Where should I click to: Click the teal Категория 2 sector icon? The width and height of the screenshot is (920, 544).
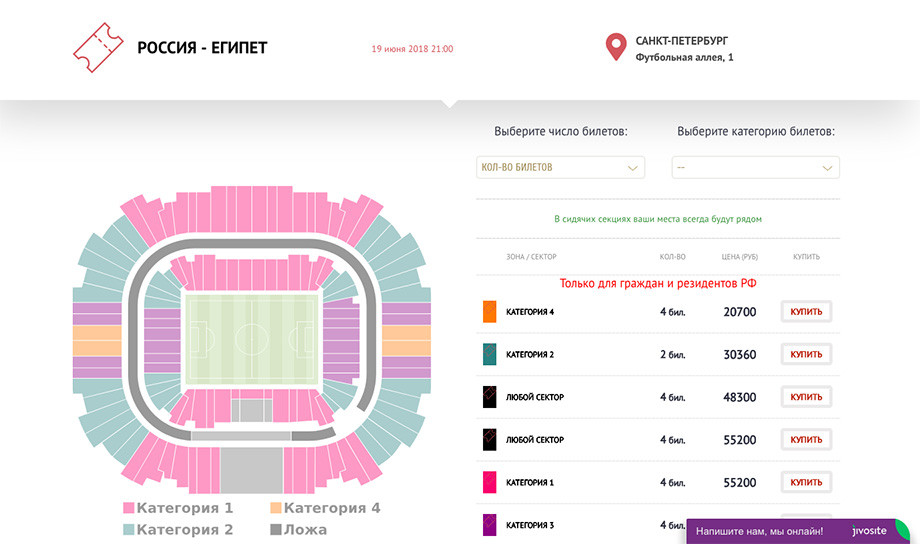point(490,354)
